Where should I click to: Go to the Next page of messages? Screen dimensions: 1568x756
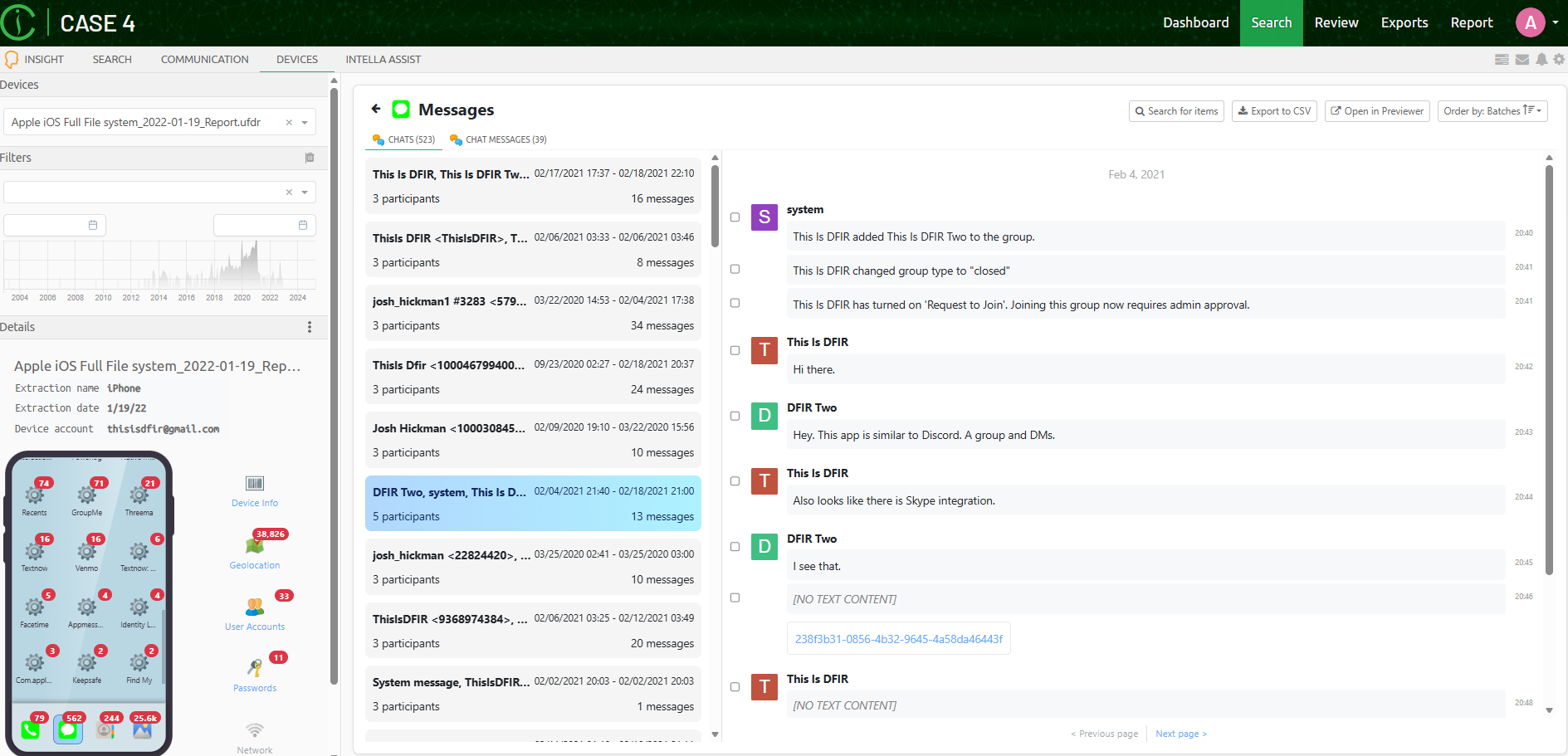1180,733
